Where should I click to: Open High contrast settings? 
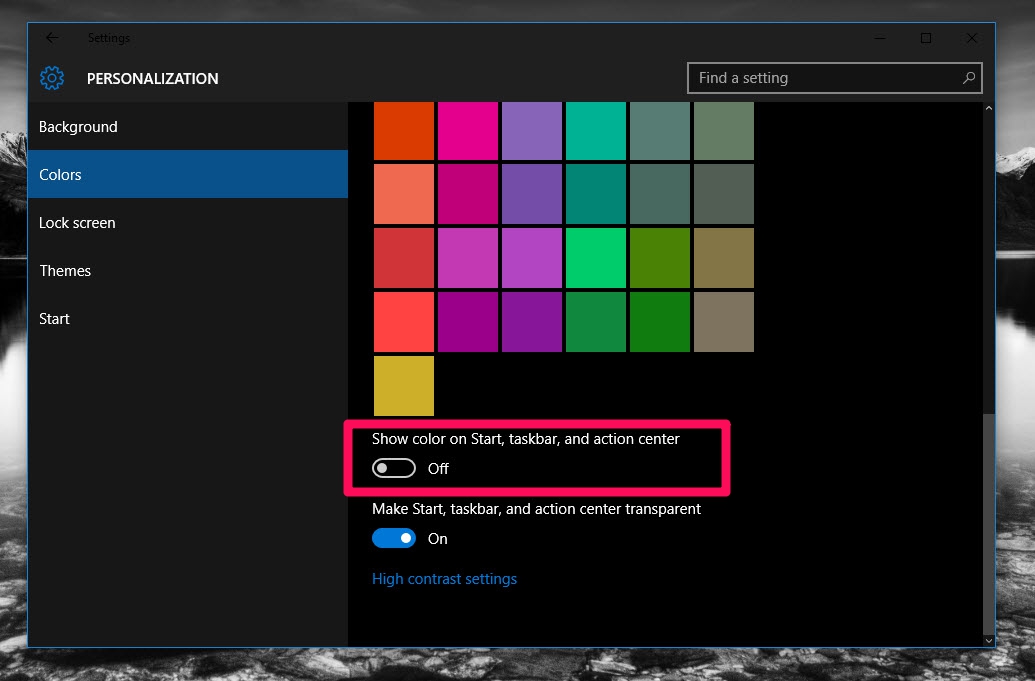click(444, 578)
